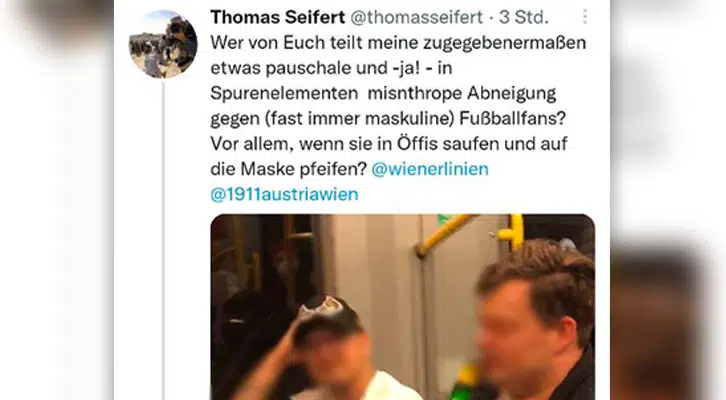Select the blurred background right of the tweet
This screenshot has height=400, width=726.
[668, 200]
